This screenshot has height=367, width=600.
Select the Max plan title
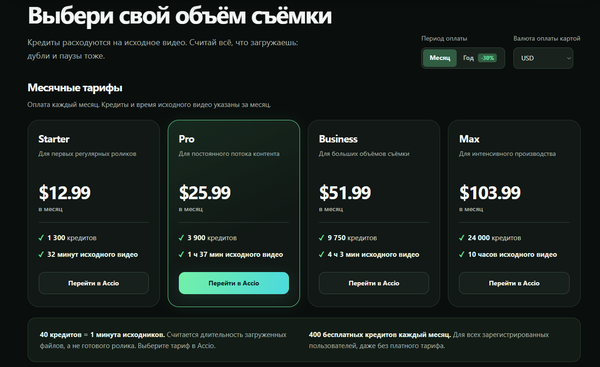coord(469,139)
